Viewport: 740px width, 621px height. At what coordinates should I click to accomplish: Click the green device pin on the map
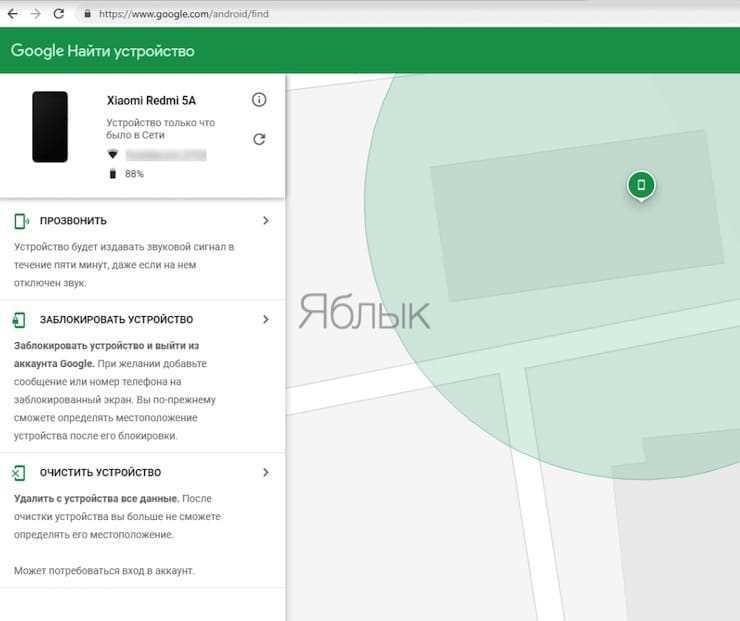641,185
